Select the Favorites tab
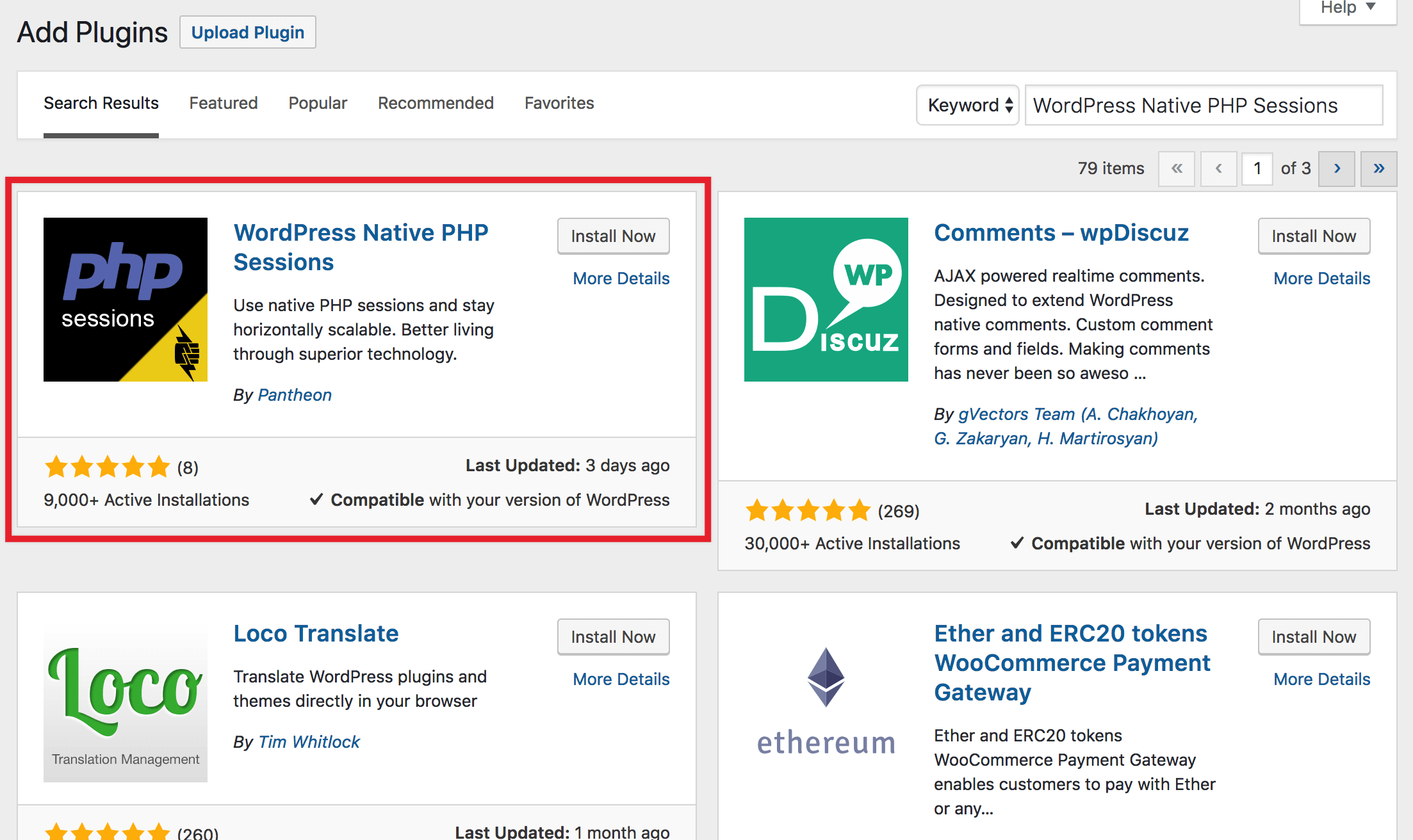1413x840 pixels. click(x=559, y=102)
